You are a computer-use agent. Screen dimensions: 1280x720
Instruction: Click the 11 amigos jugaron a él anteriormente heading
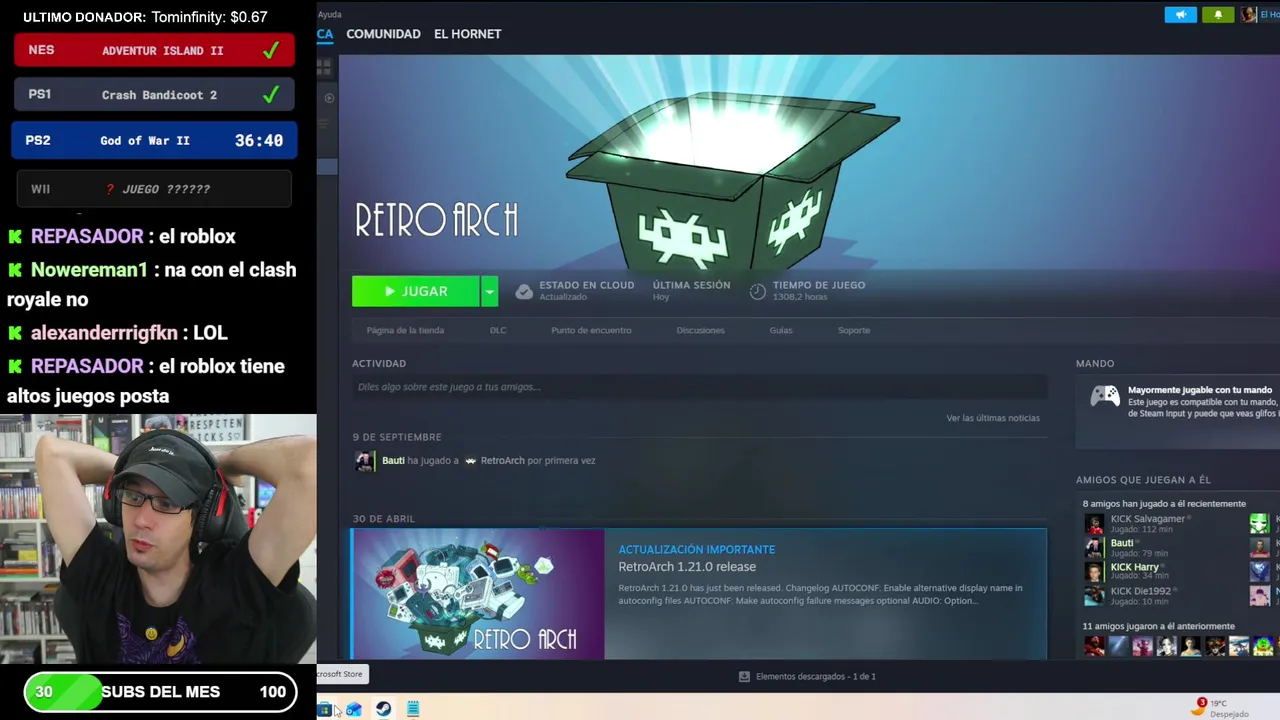(1158, 627)
